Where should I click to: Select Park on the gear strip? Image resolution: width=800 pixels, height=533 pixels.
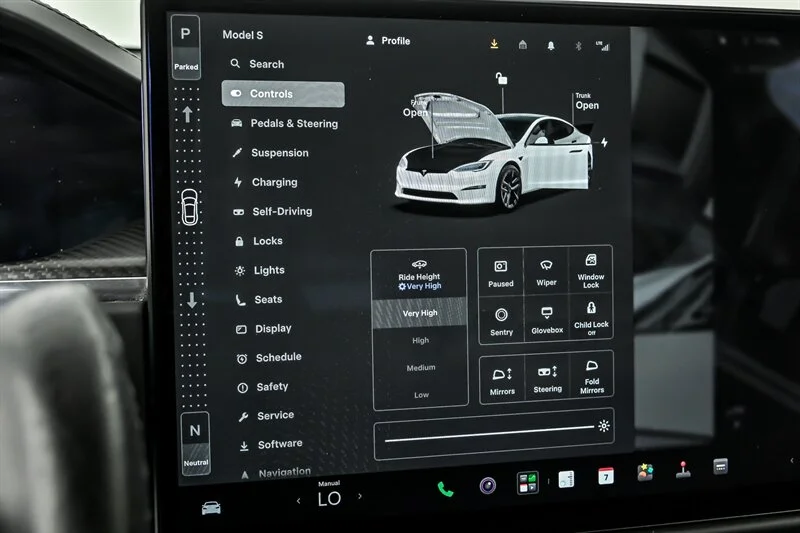tap(186, 47)
